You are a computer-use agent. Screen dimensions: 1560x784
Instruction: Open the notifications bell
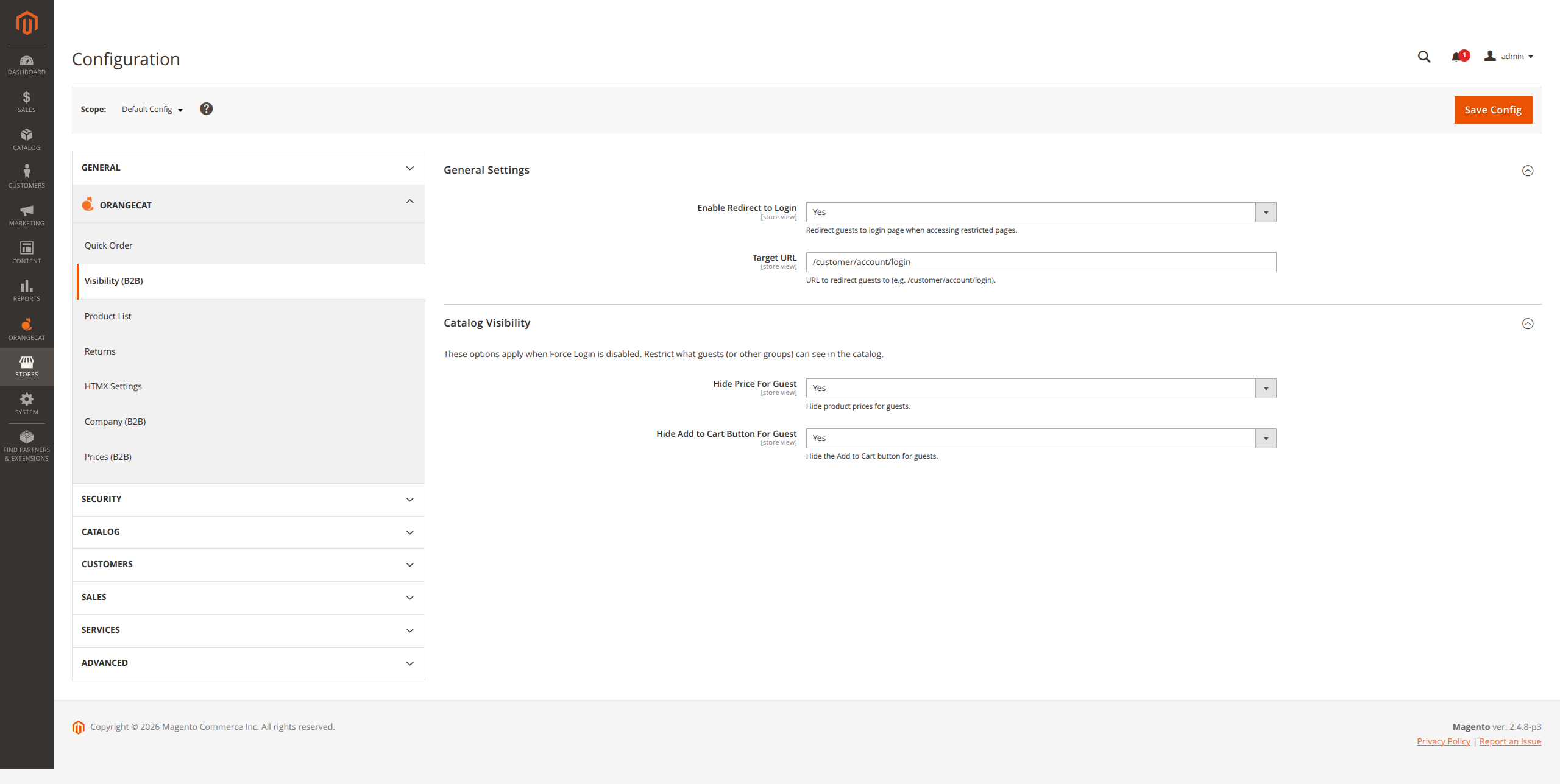[1456, 56]
